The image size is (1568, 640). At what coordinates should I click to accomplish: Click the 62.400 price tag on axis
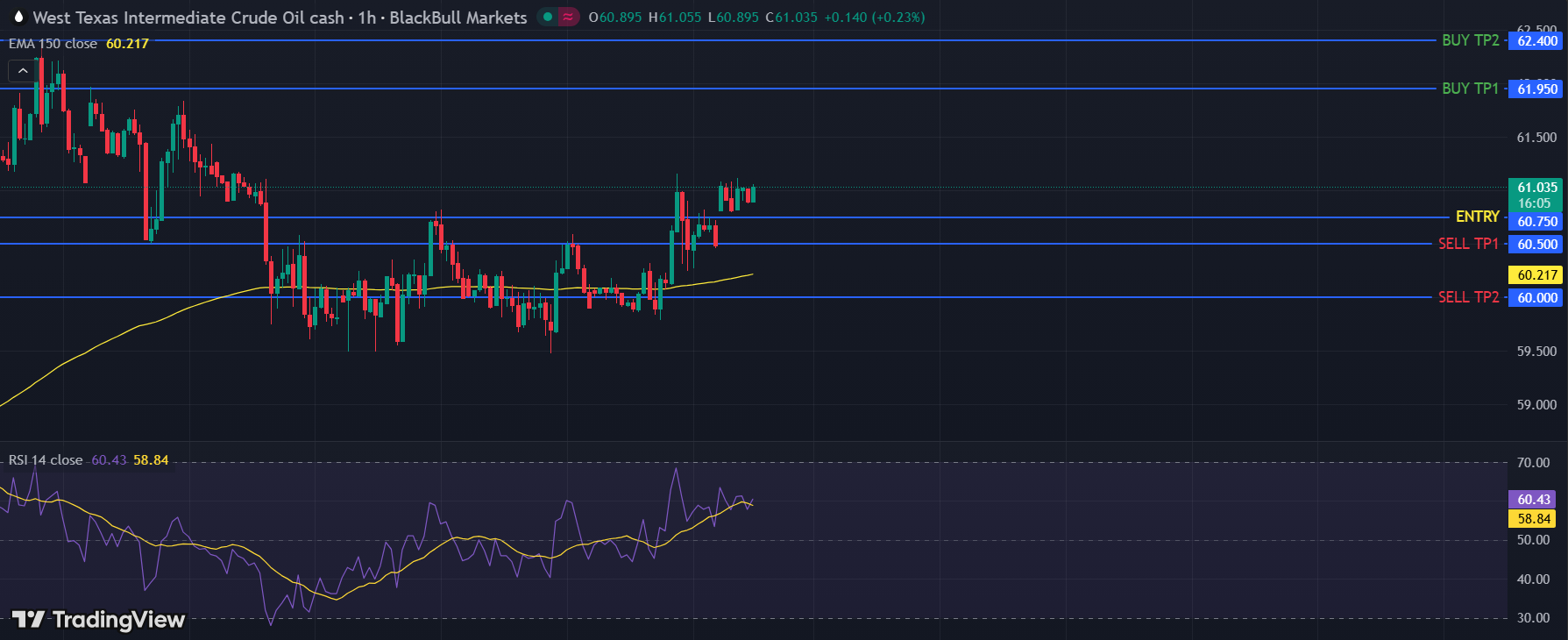coord(1536,41)
